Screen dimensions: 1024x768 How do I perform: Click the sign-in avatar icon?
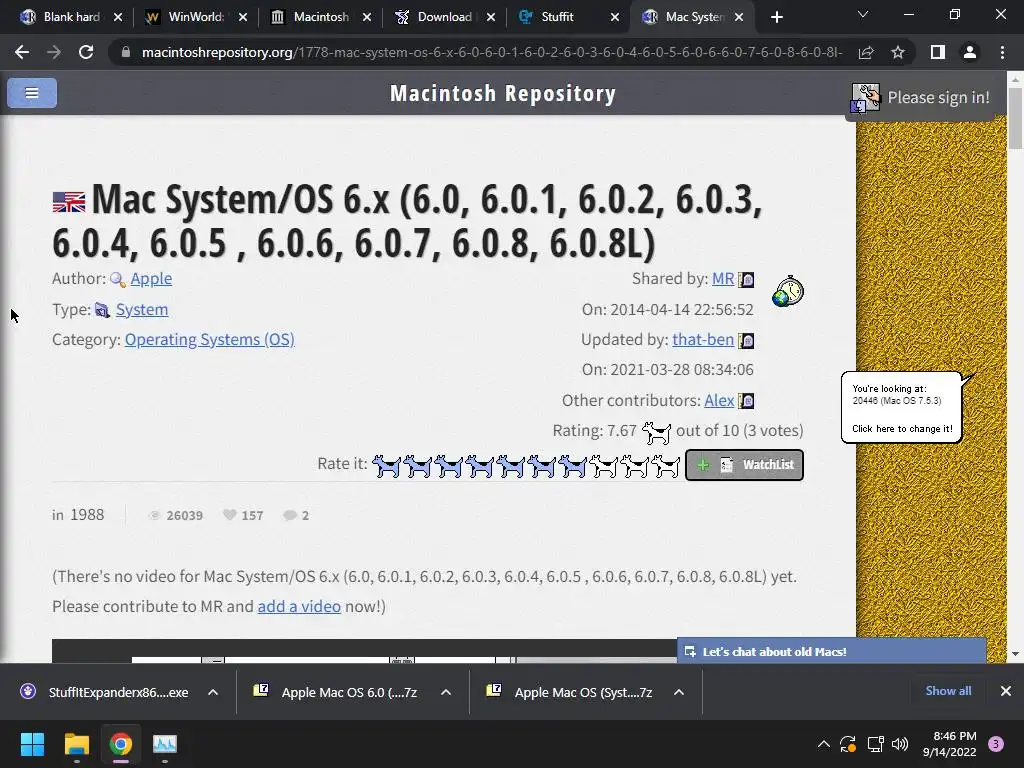(x=865, y=98)
